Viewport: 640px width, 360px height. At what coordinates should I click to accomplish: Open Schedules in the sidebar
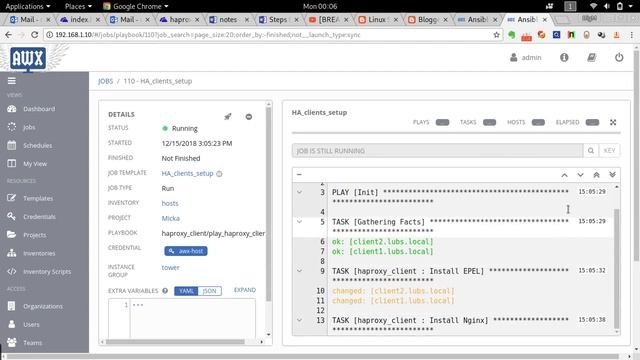[38, 146]
